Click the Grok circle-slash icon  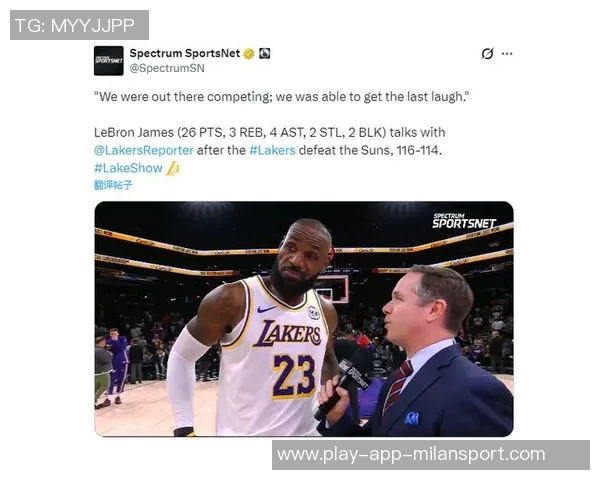pos(487,54)
